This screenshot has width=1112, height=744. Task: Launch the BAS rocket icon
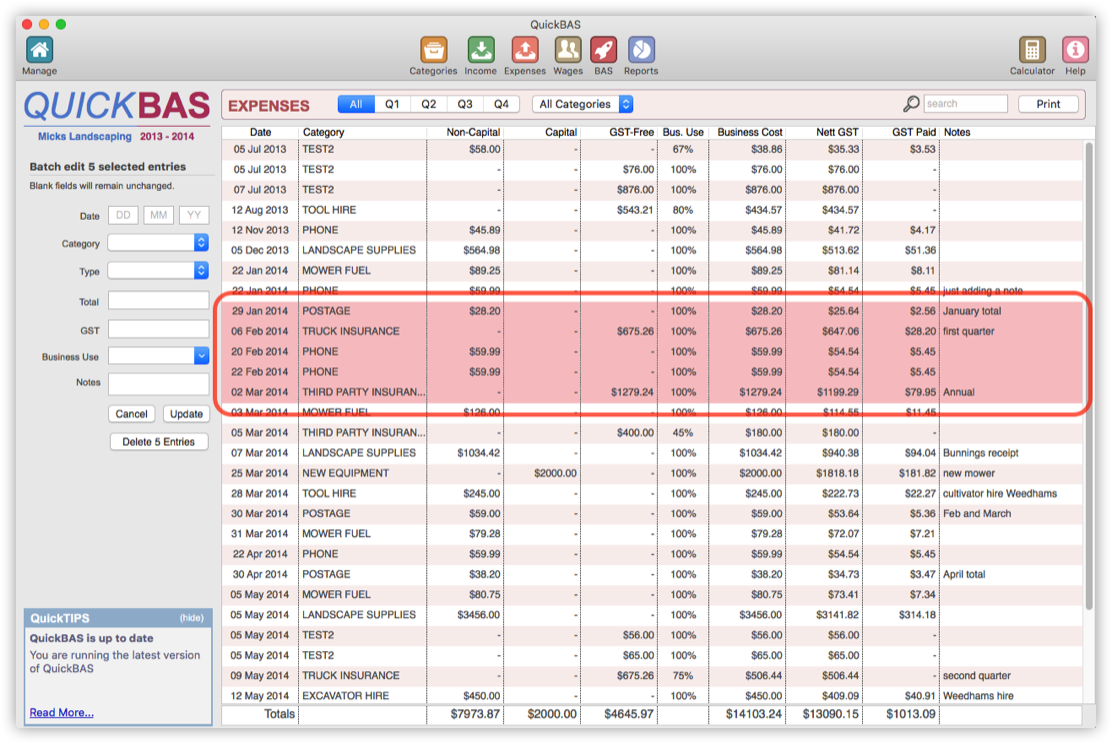(603, 50)
